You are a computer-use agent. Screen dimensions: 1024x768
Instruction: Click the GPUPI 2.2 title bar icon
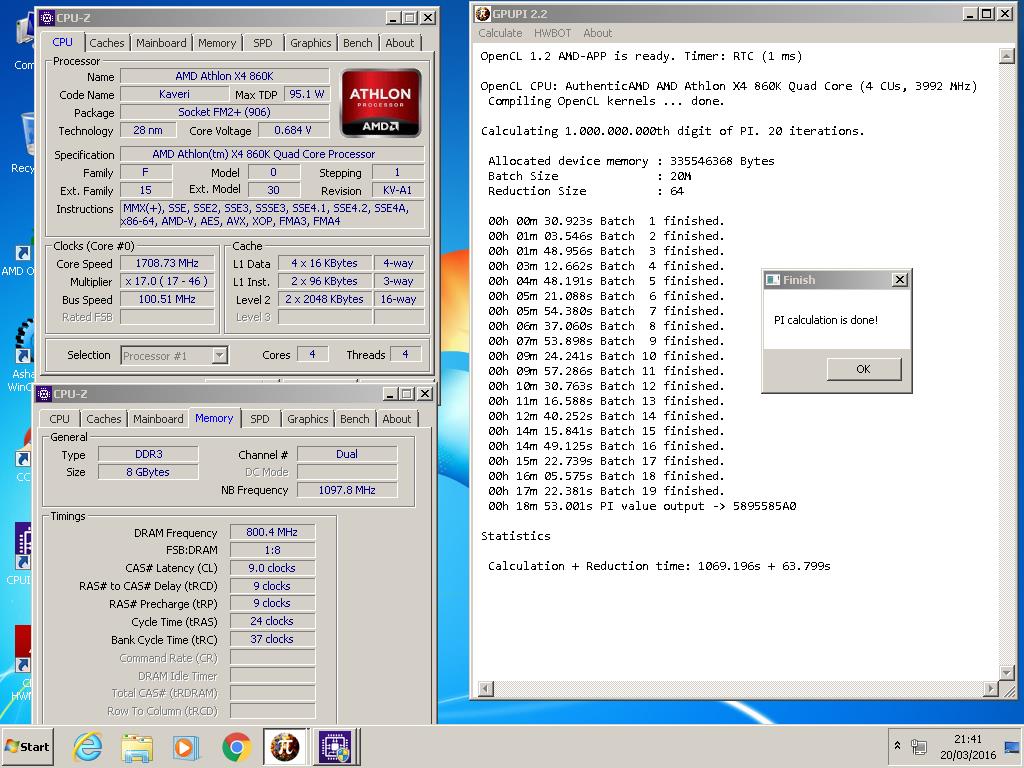point(483,14)
